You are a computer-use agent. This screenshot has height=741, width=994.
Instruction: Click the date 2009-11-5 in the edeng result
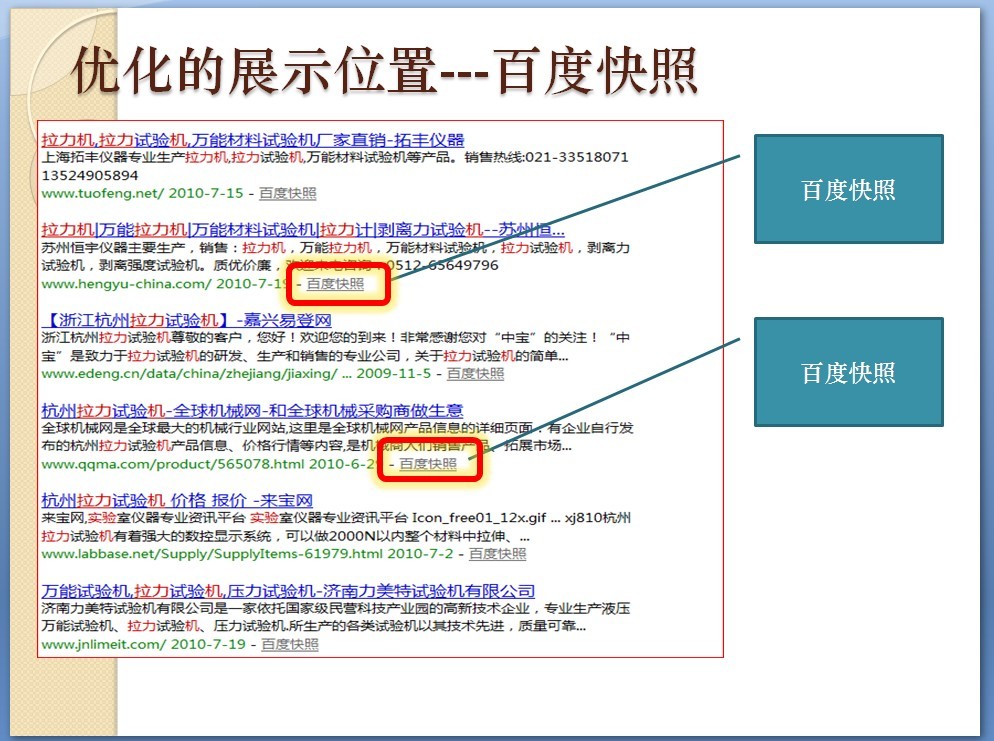pyautogui.click(x=394, y=374)
